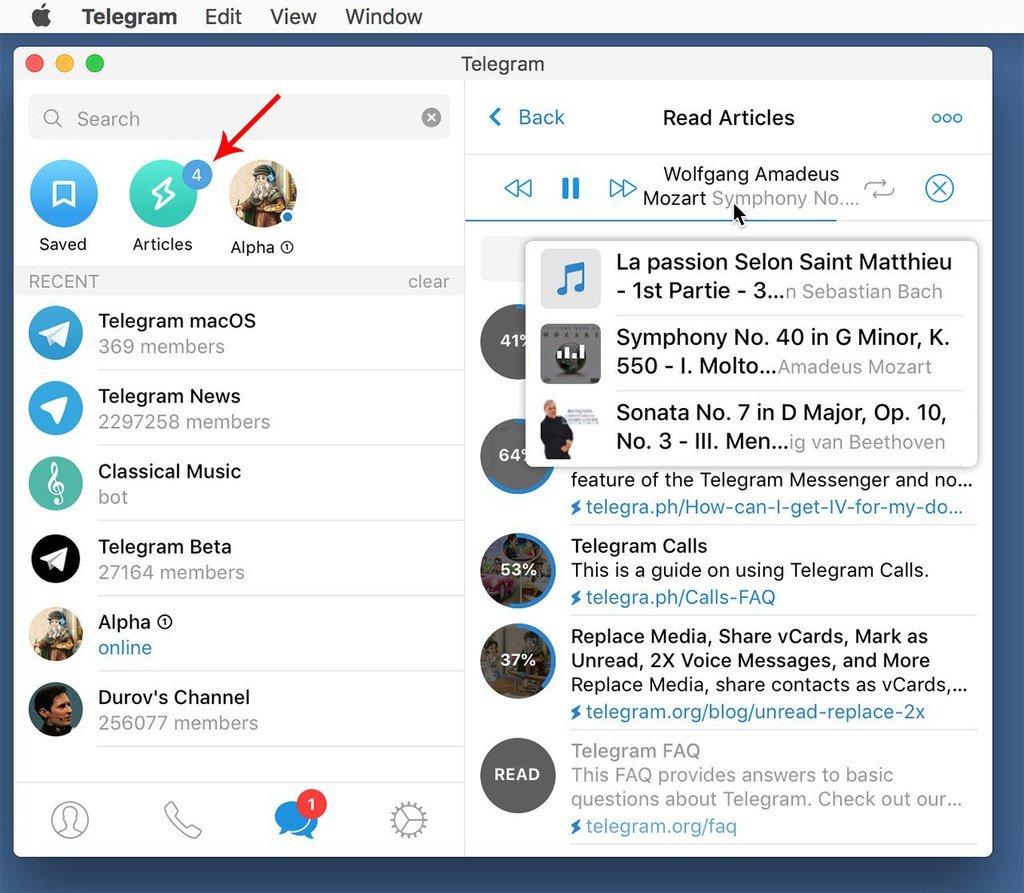Open the three-dot more options menu
Image resolution: width=1024 pixels, height=893 pixels.
pos(947,118)
